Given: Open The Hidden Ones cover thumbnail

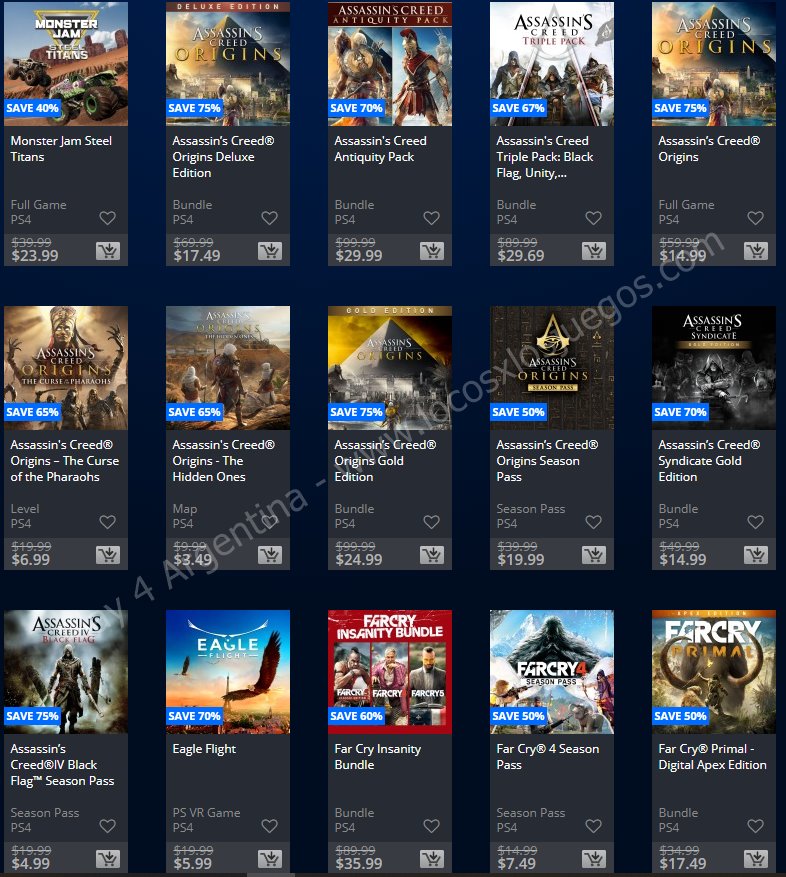Looking at the screenshot, I should 228,367.
